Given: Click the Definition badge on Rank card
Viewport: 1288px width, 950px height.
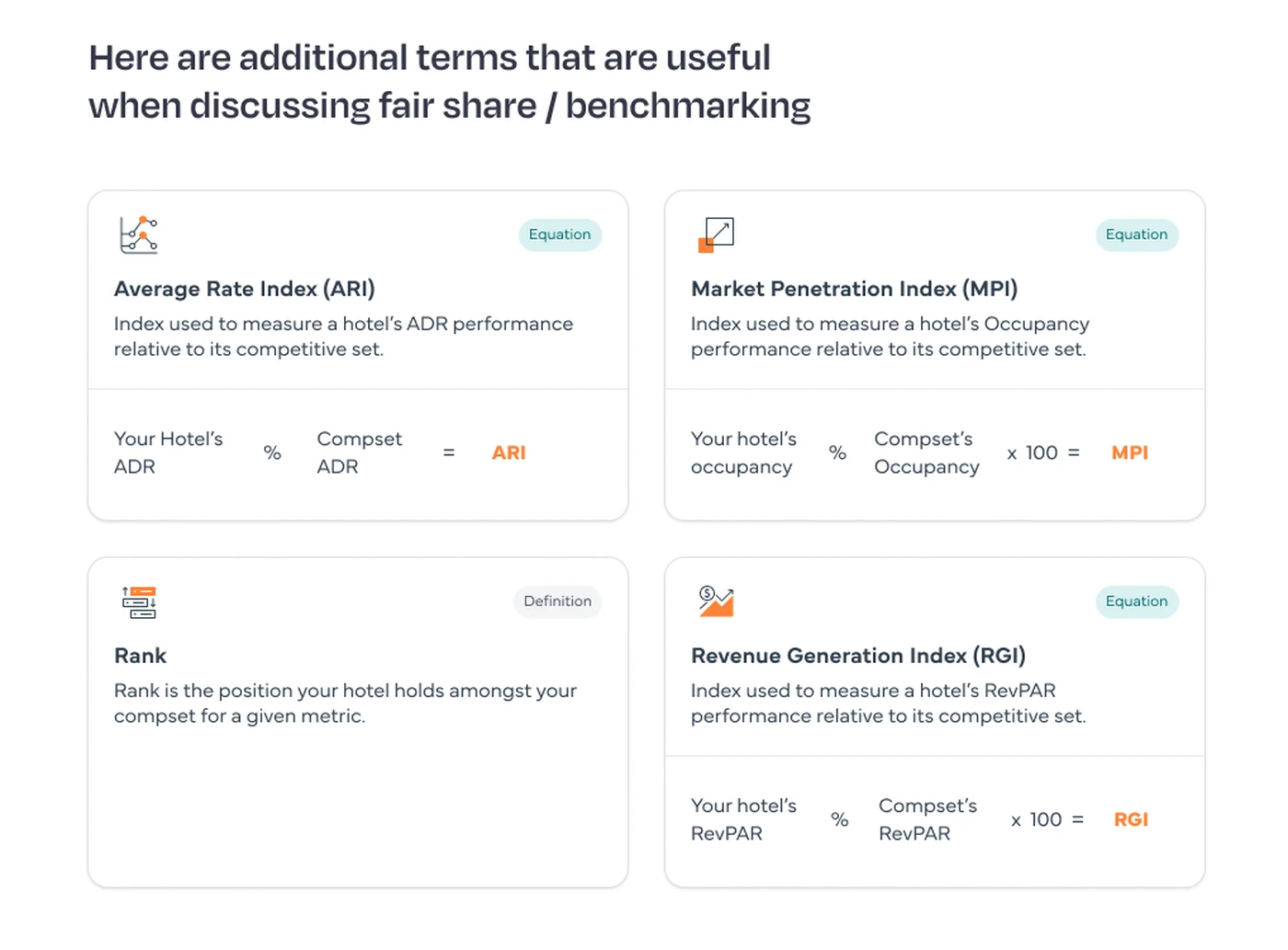Looking at the screenshot, I should [x=558, y=601].
